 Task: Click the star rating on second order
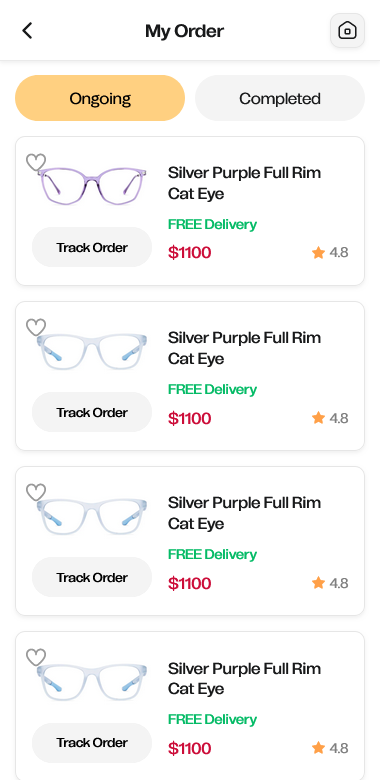(330, 418)
